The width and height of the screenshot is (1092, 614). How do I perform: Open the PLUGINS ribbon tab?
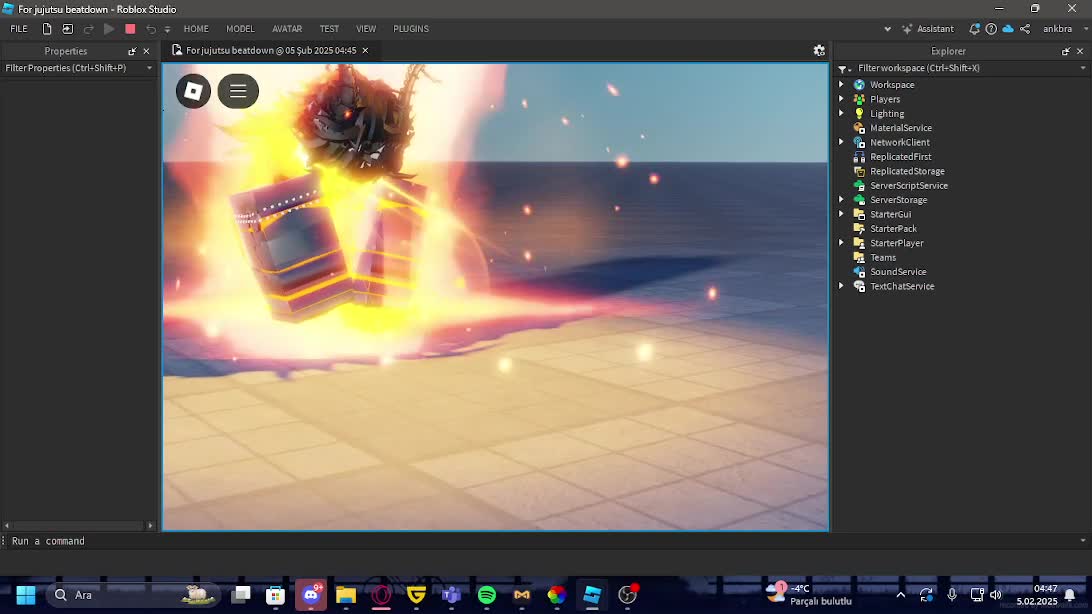click(x=410, y=29)
